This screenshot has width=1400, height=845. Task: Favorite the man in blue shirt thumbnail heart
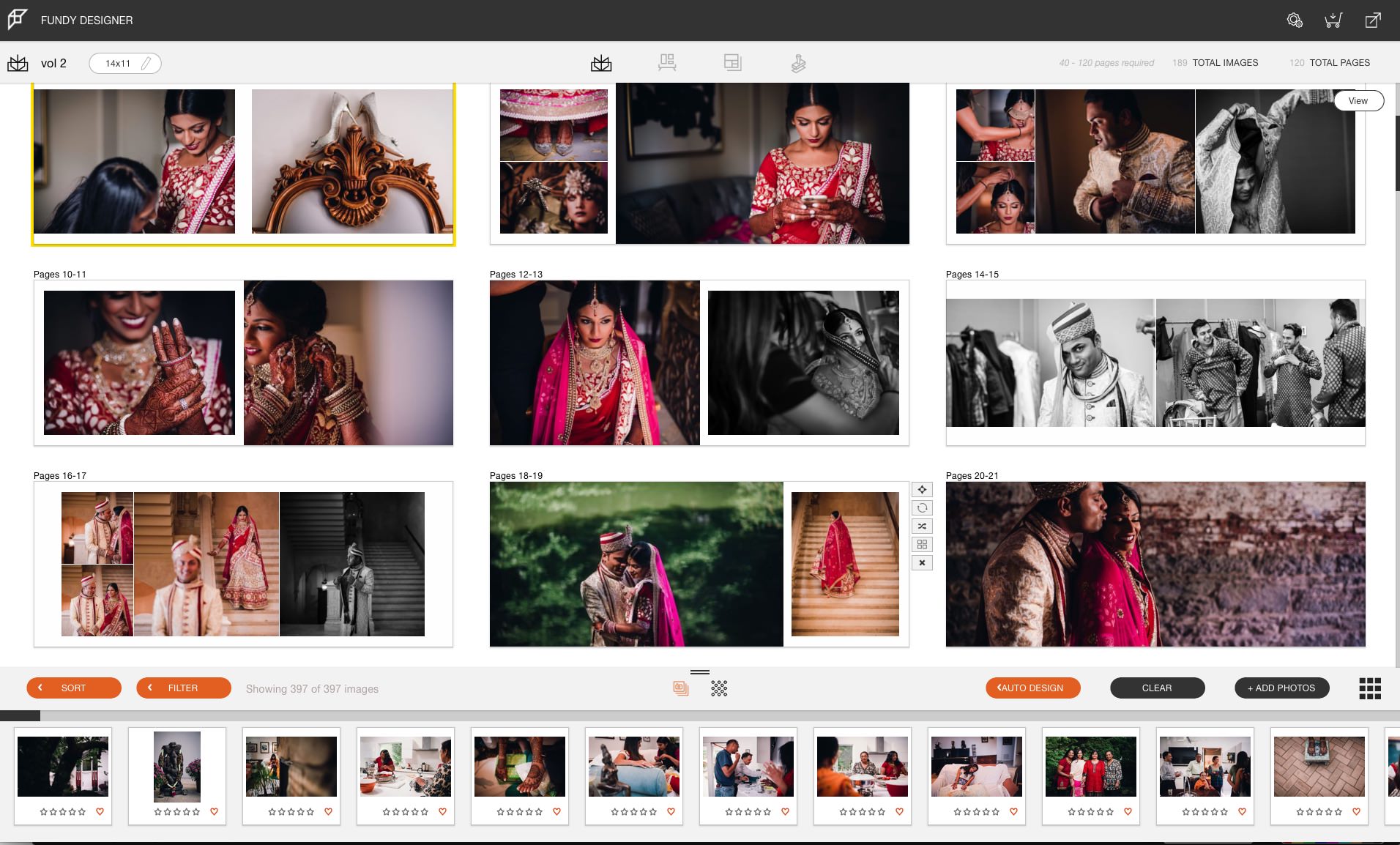pos(786,811)
